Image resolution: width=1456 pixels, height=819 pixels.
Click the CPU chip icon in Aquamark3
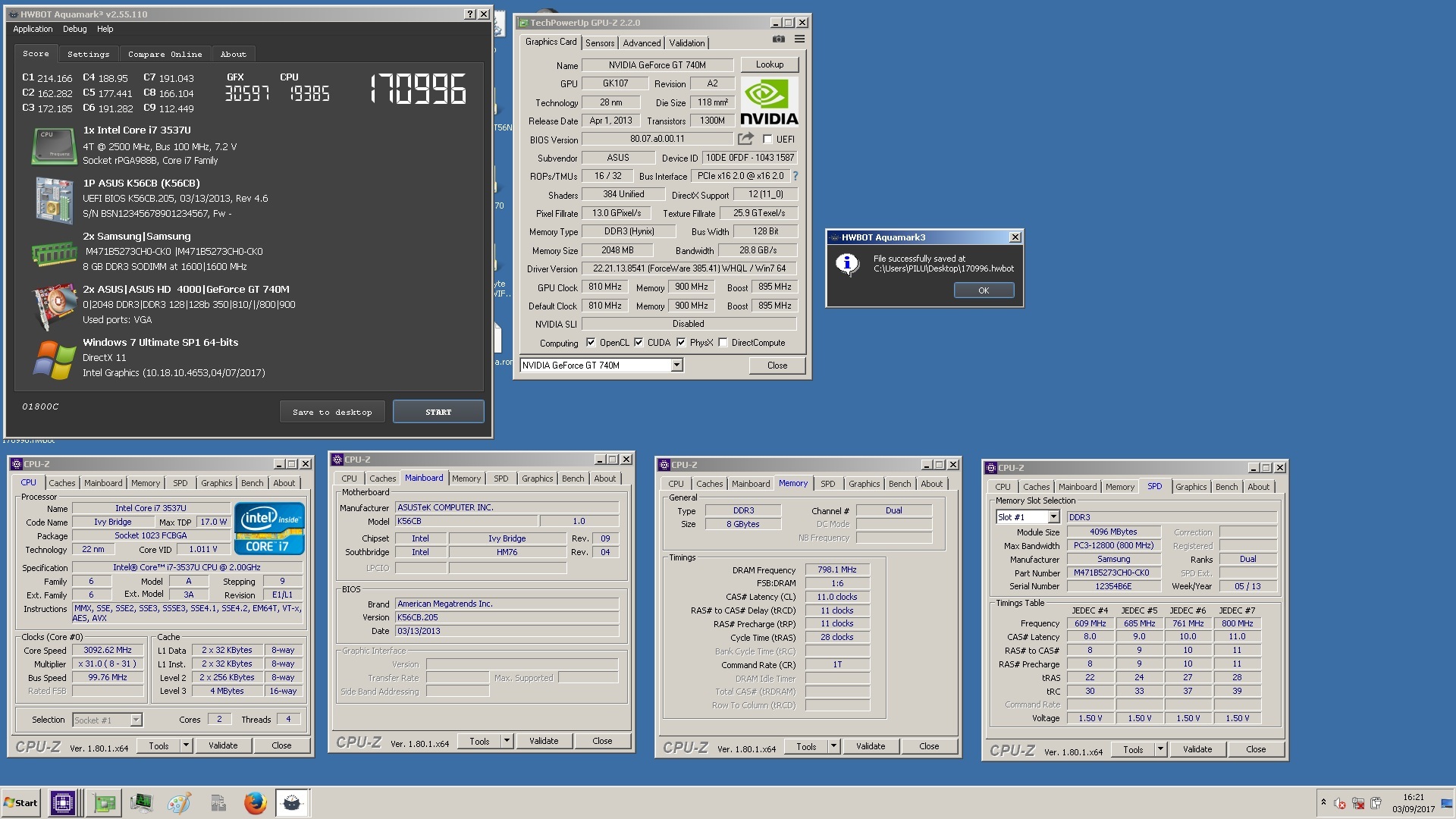54,146
